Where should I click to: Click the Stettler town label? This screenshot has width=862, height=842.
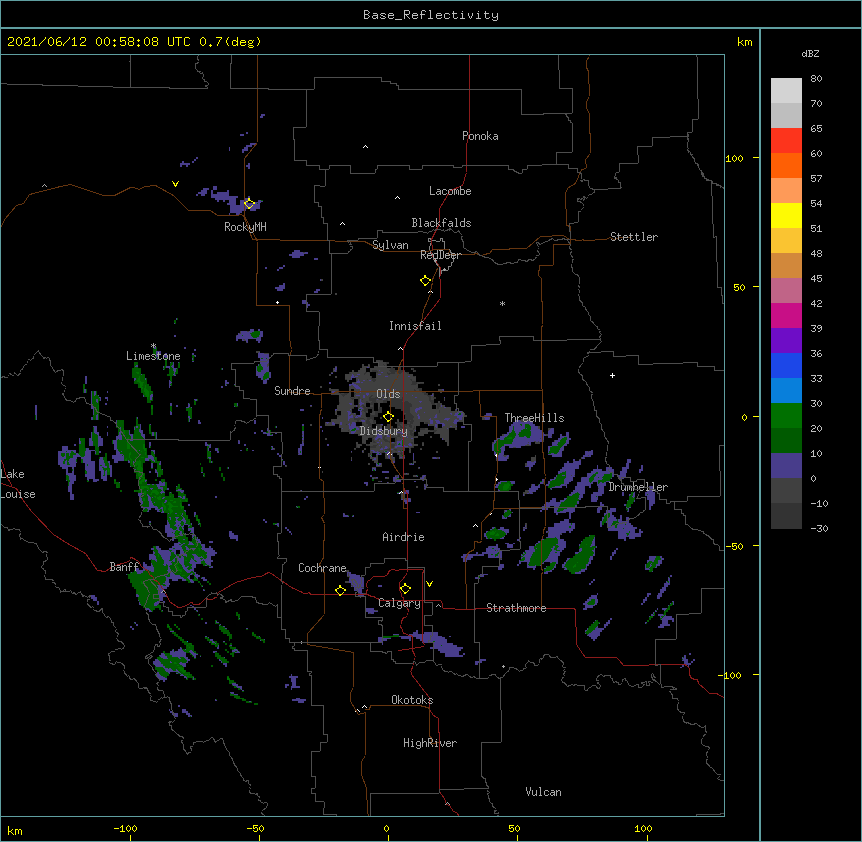634,237
